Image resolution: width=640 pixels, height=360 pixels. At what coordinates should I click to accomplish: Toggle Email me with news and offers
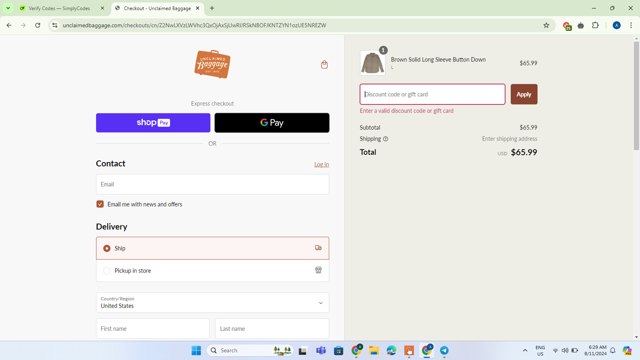pyautogui.click(x=100, y=204)
